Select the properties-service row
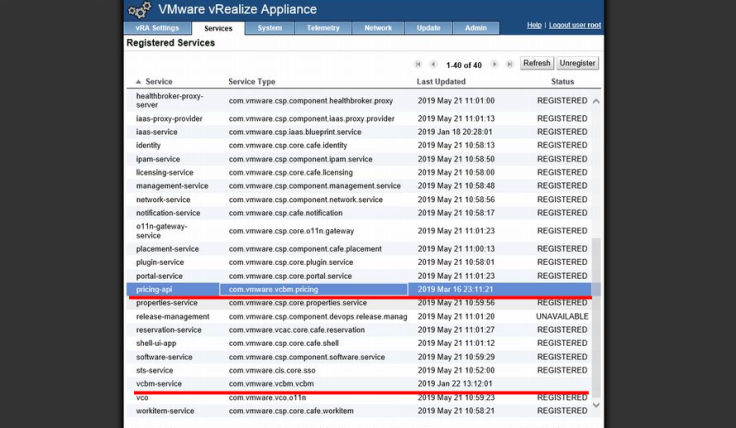The image size is (736, 428). coord(359,303)
